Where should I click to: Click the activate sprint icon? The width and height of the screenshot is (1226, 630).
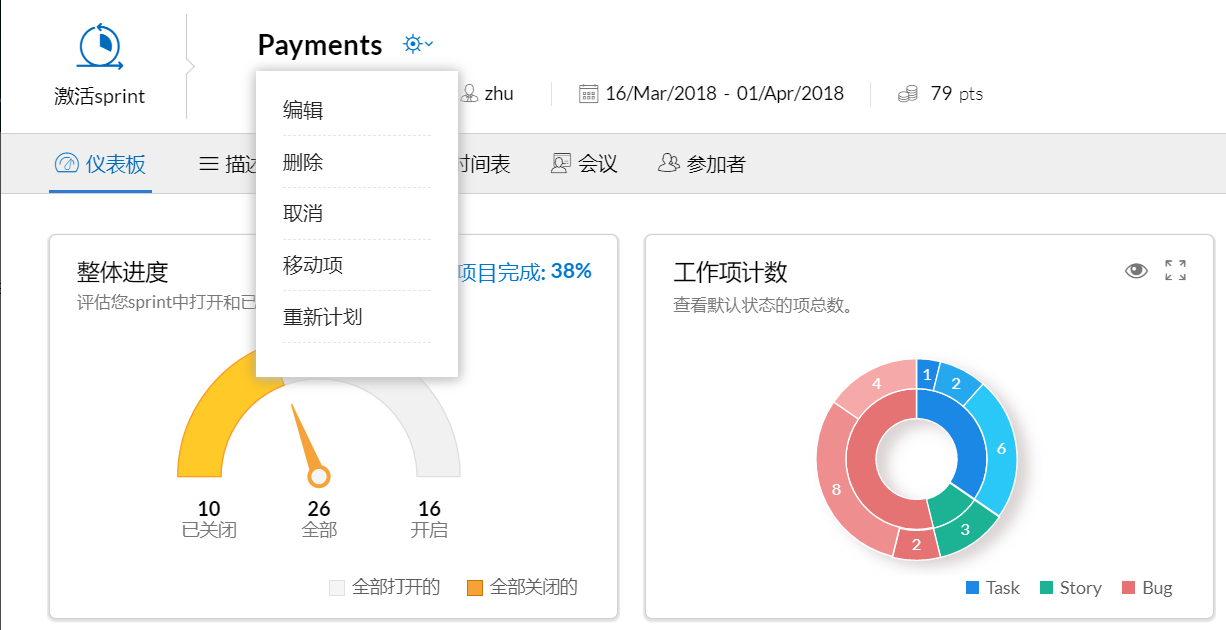[x=99, y=47]
